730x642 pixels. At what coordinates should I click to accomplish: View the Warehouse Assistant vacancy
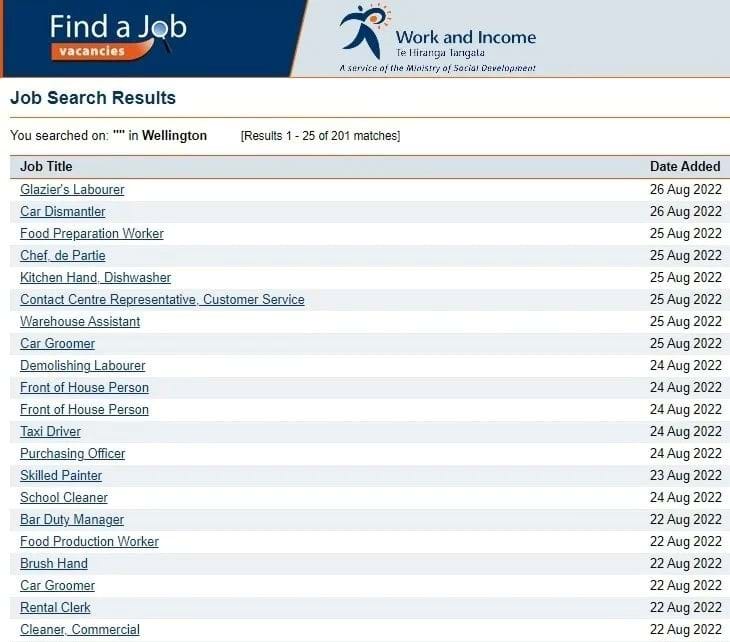(80, 321)
